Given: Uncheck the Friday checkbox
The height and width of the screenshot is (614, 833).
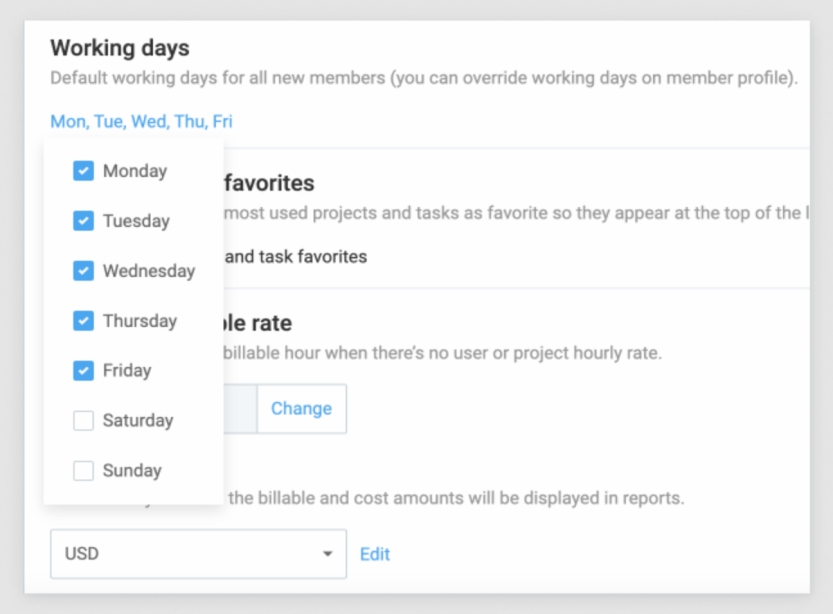Looking at the screenshot, I should coord(83,371).
